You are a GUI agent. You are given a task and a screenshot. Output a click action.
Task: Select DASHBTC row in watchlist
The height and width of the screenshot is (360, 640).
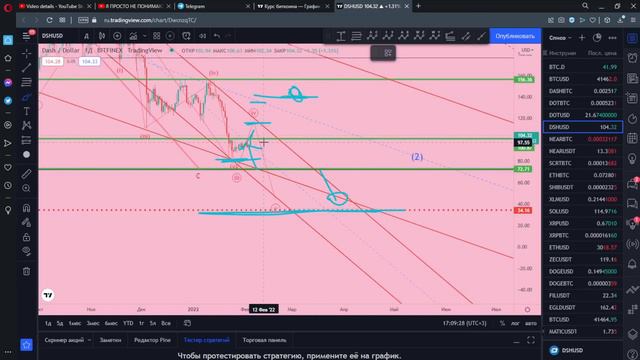(x=583, y=91)
